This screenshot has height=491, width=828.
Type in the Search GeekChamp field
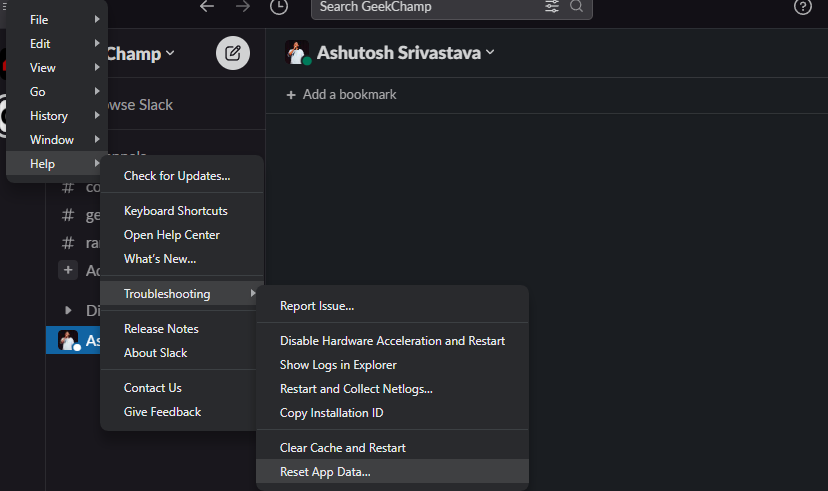[430, 7]
